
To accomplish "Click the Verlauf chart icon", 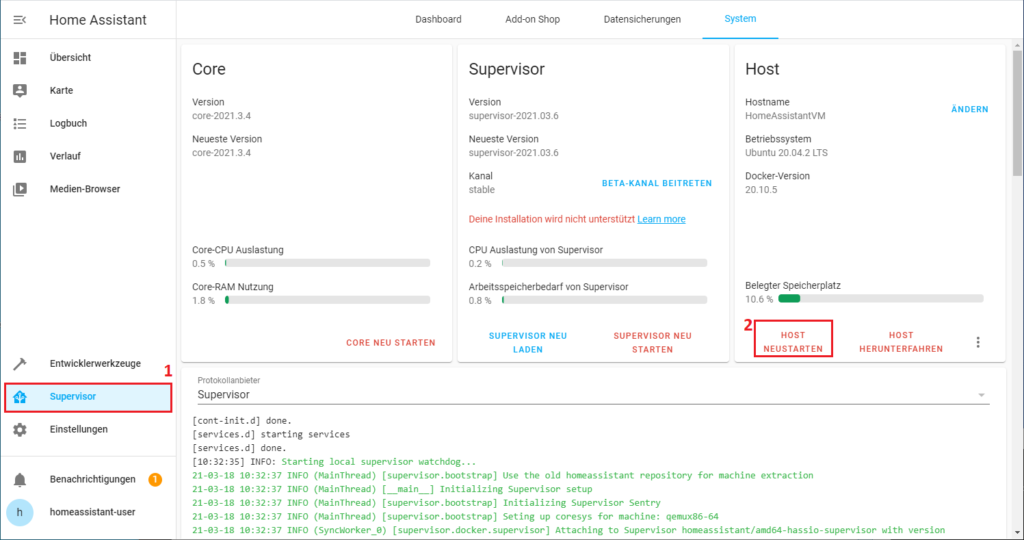I will point(20,157).
